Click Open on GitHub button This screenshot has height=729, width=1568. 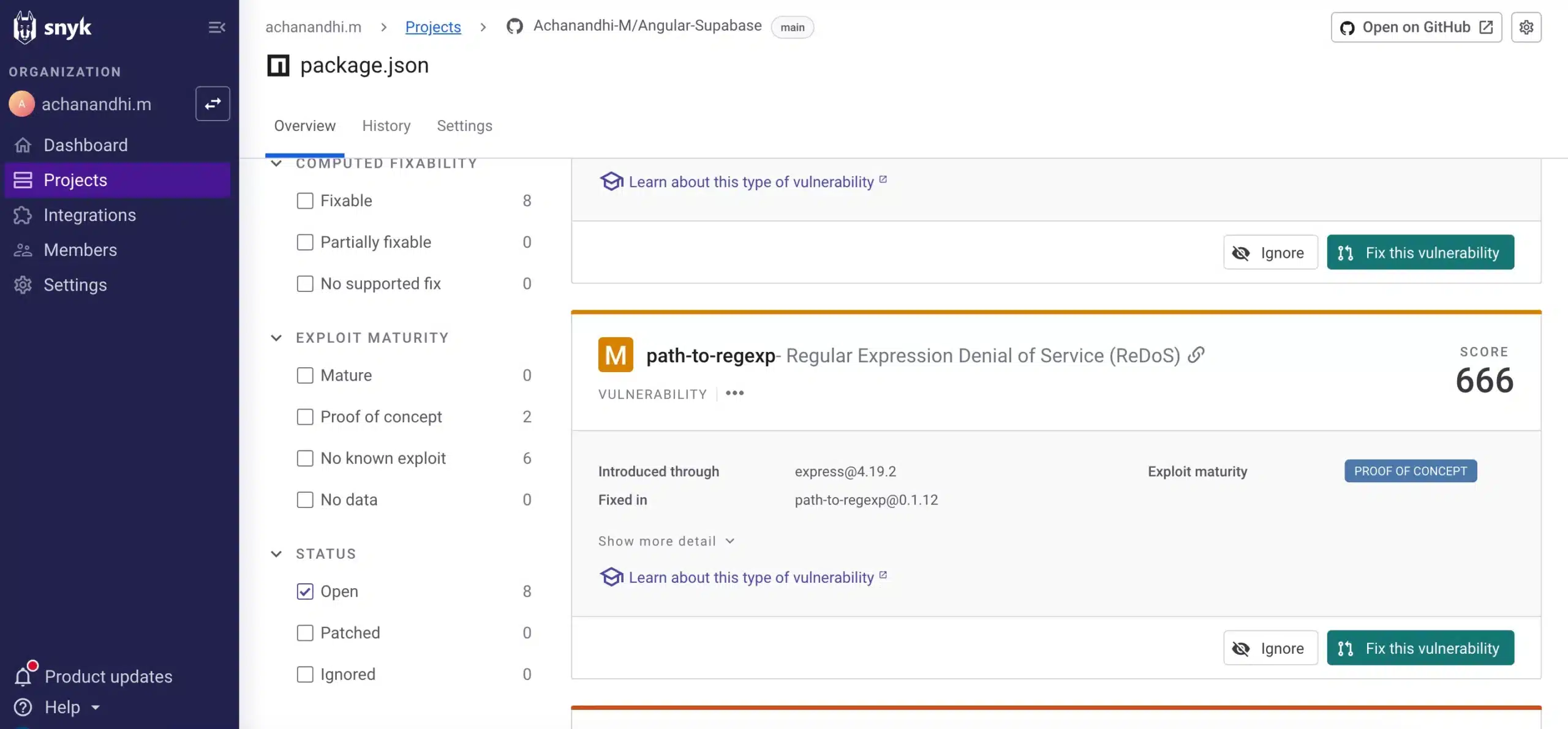(x=1416, y=28)
